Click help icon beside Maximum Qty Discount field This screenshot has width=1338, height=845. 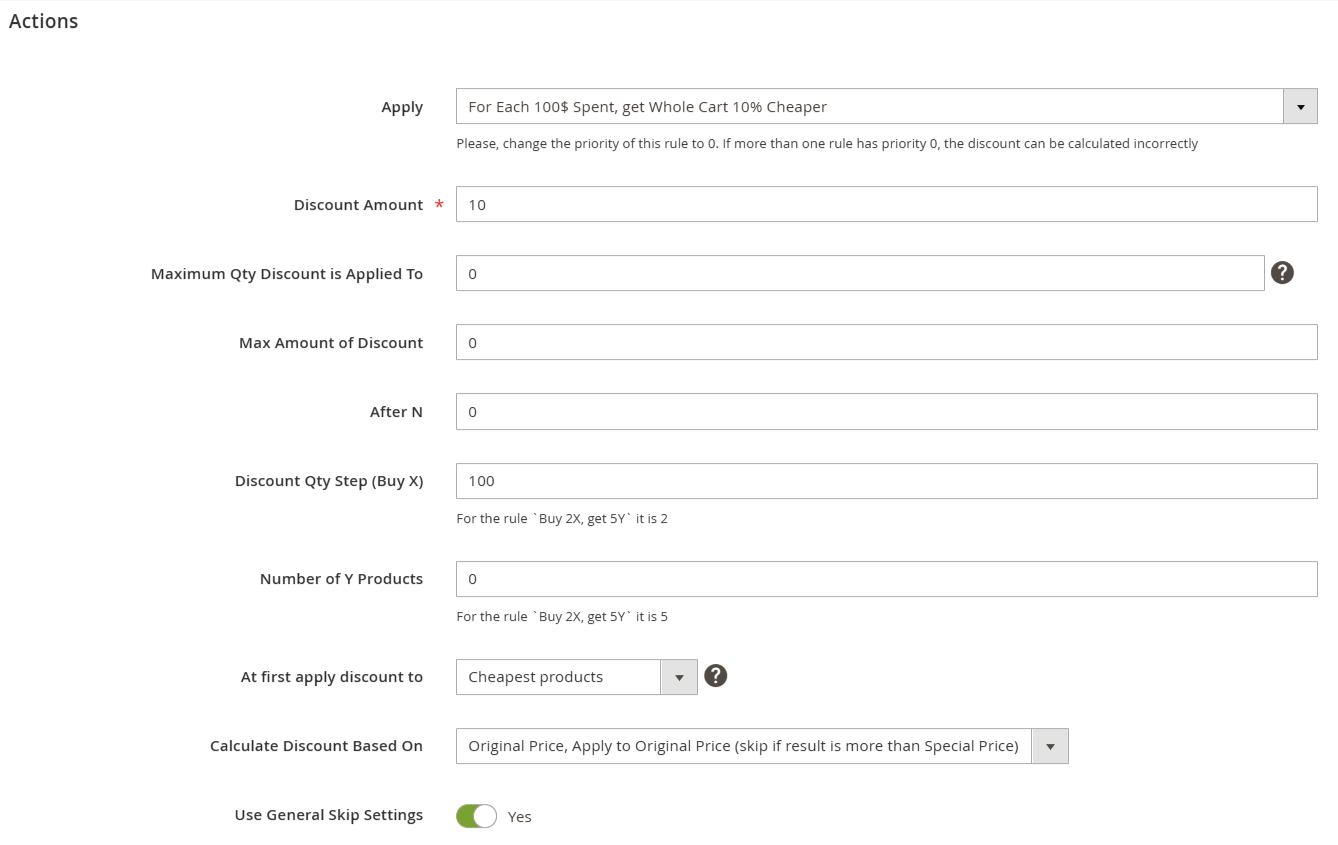click(1282, 273)
